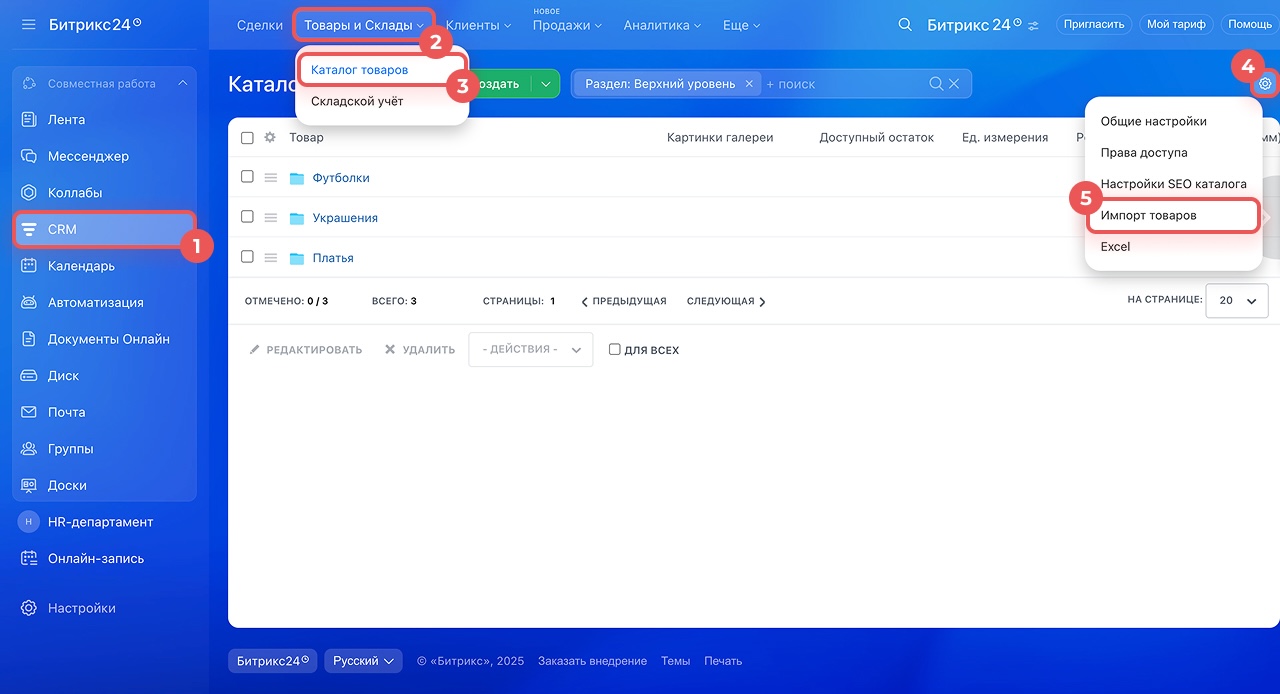Image resolution: width=1280 pixels, height=694 pixels.
Task: Choose Настройки SEO каталога menu item
Action: [x=1174, y=184]
